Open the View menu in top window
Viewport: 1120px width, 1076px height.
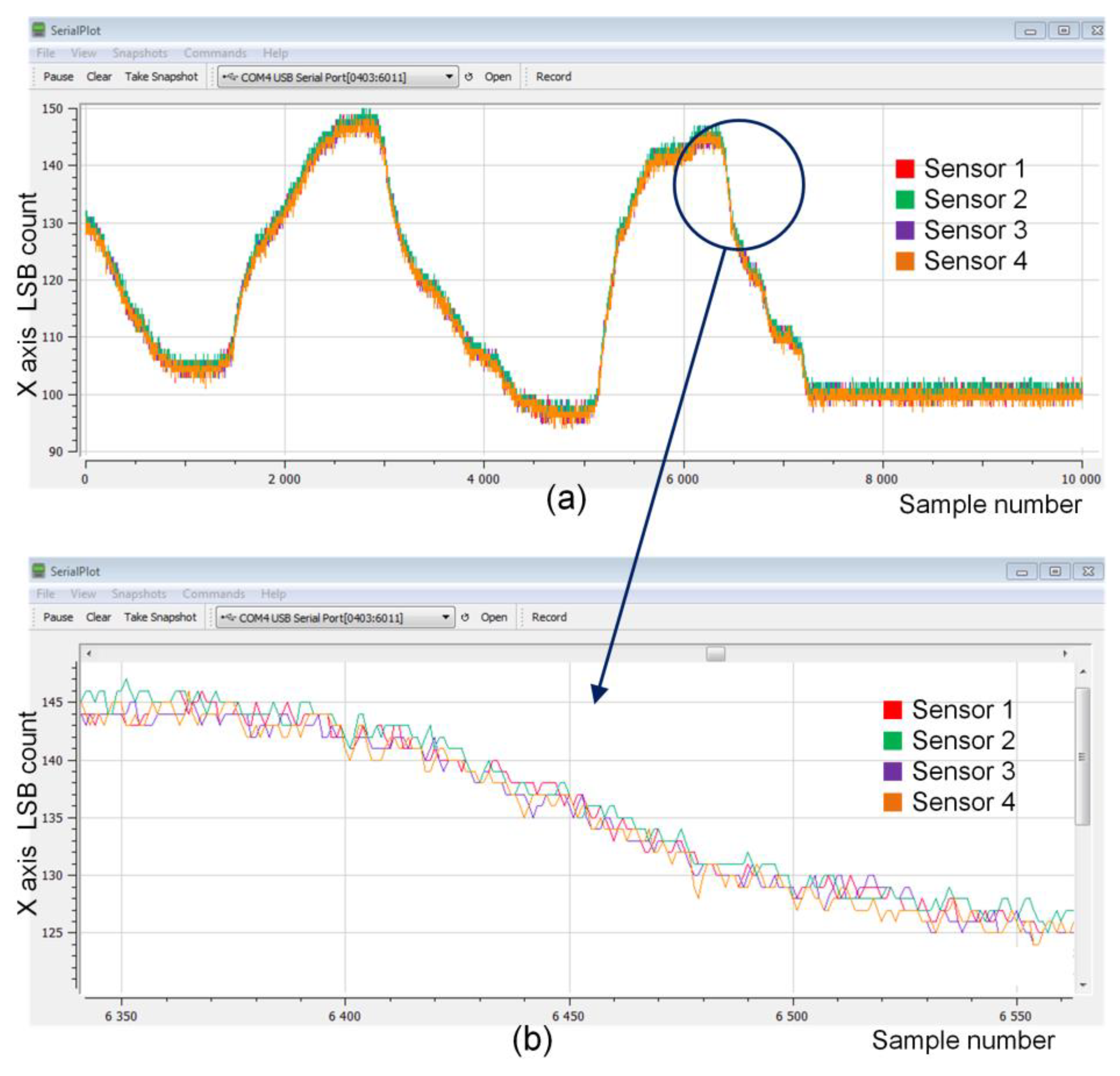83,53
